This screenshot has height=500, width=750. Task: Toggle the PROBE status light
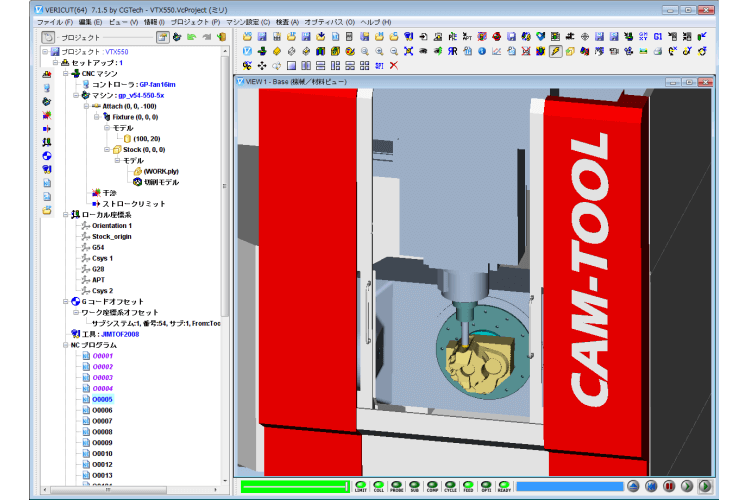(x=397, y=486)
